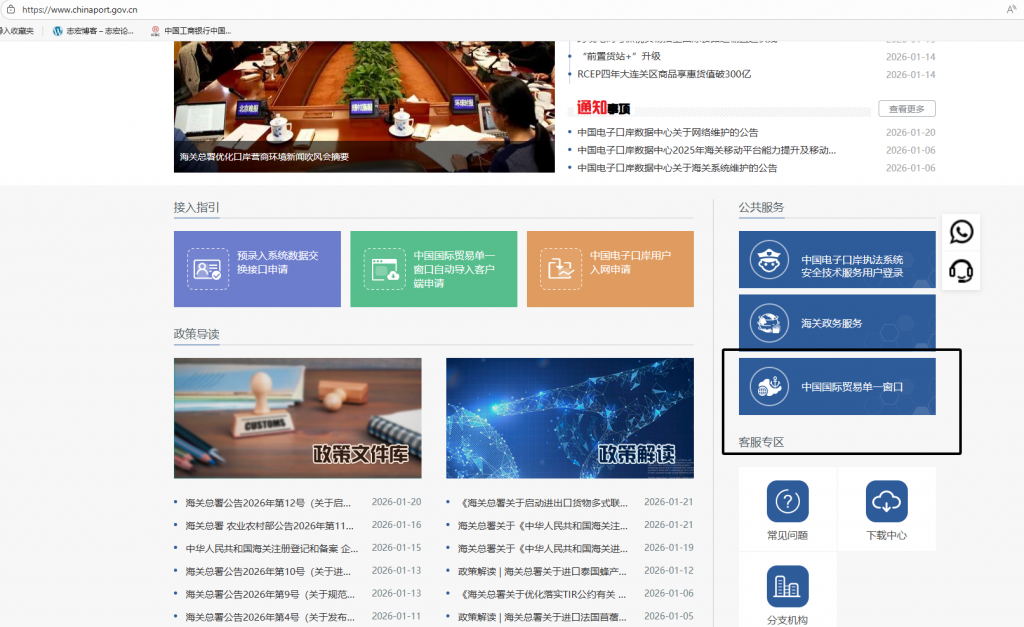1024x627 pixels.
Task: Click the phone chat floating icon
Action: point(961,232)
